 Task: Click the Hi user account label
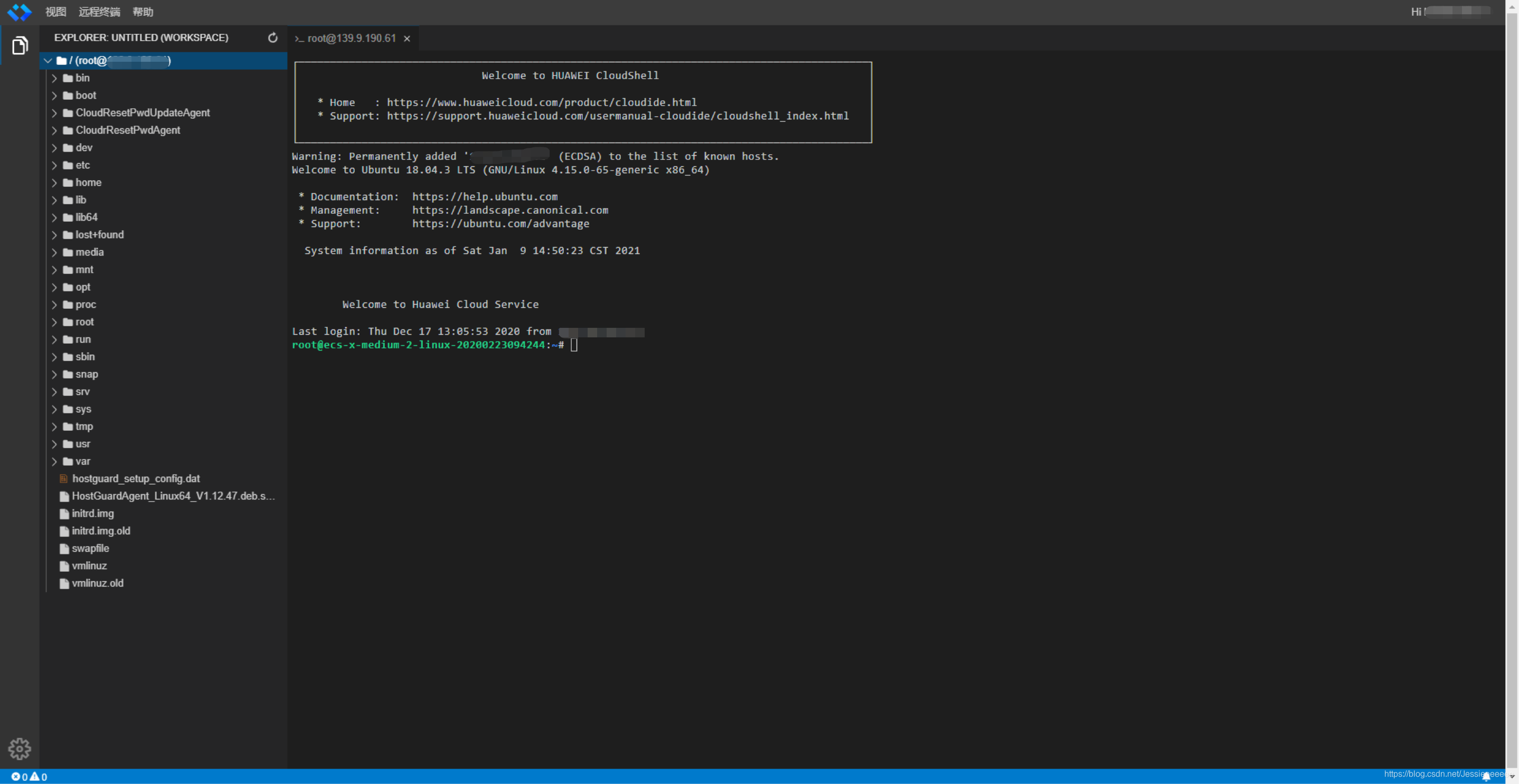pyautogui.click(x=1450, y=12)
